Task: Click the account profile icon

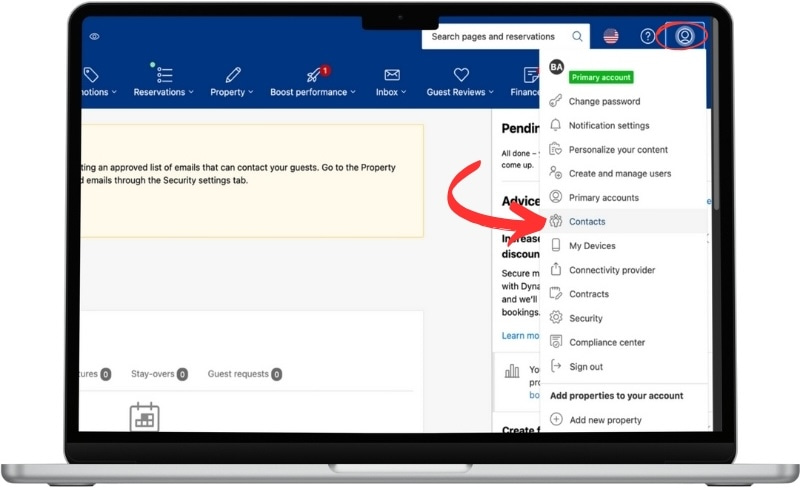Action: click(x=684, y=36)
